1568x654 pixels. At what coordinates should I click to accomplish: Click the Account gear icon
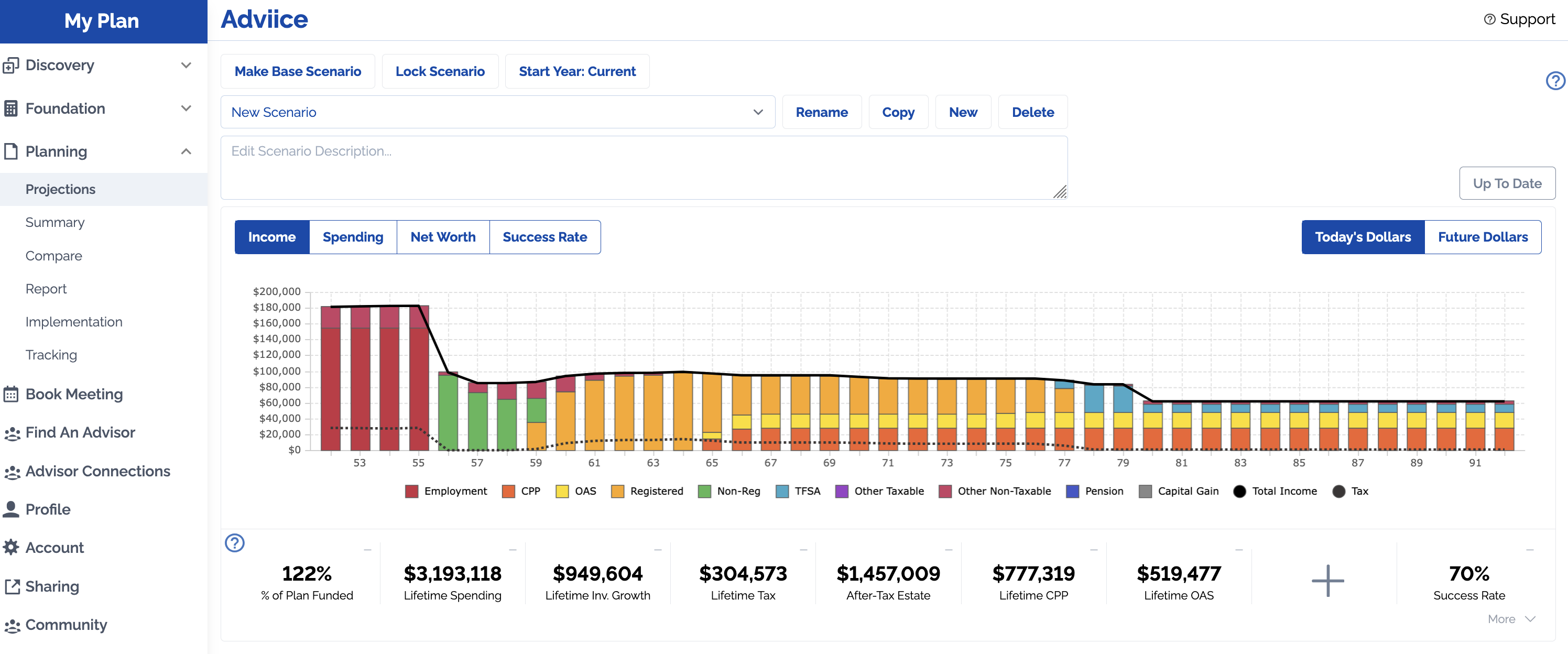11,548
